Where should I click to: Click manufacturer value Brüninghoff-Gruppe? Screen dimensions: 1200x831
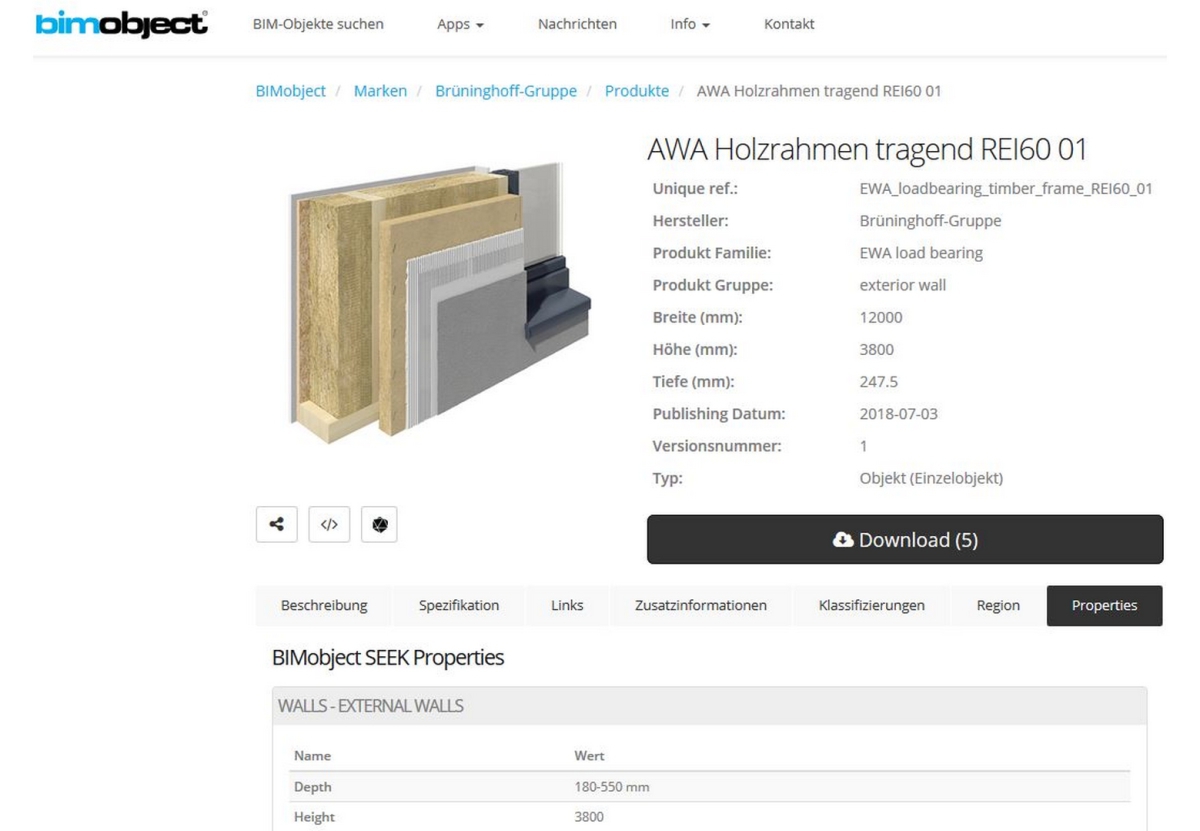pos(930,221)
